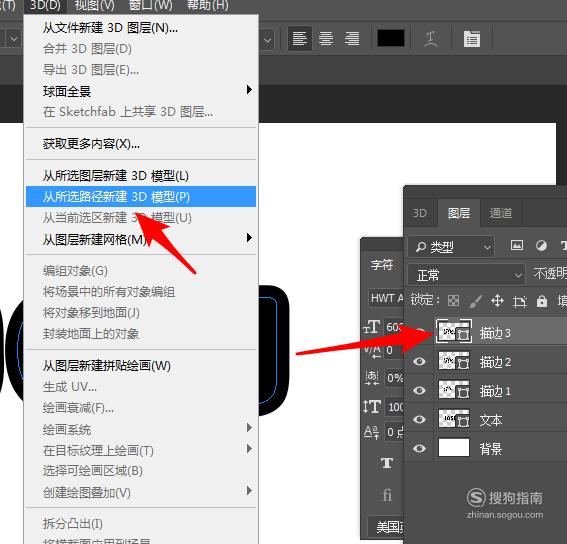Viewport: 567px width, 544px height.
Task: Select the 描边 2 layer thumbnail
Action: point(454,361)
